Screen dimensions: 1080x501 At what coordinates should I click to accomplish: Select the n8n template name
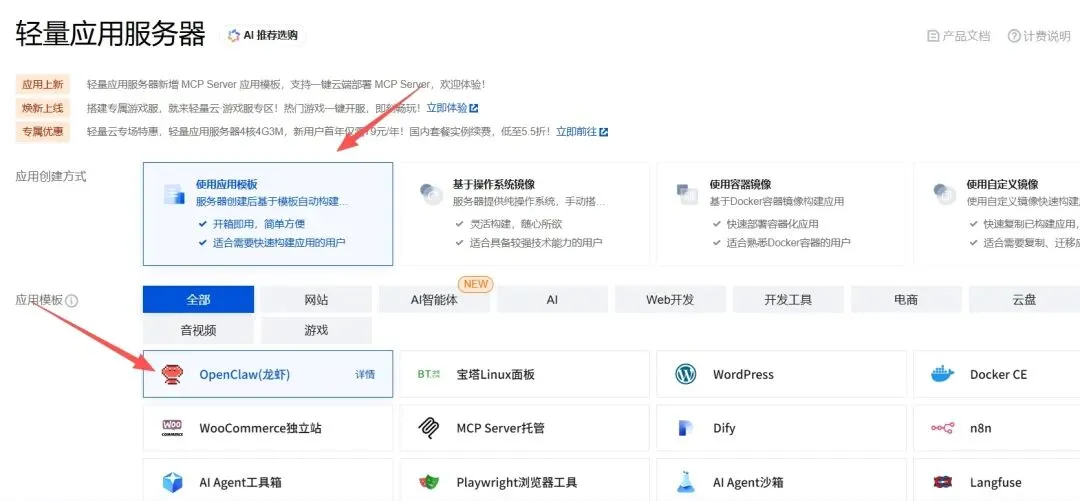981,429
